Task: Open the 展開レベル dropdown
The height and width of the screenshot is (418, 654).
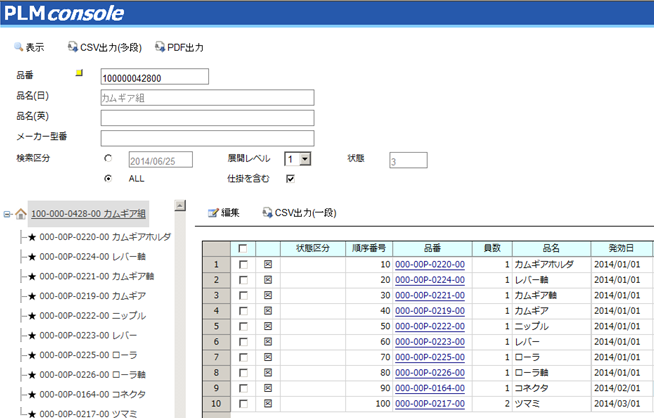Action: click(x=305, y=159)
